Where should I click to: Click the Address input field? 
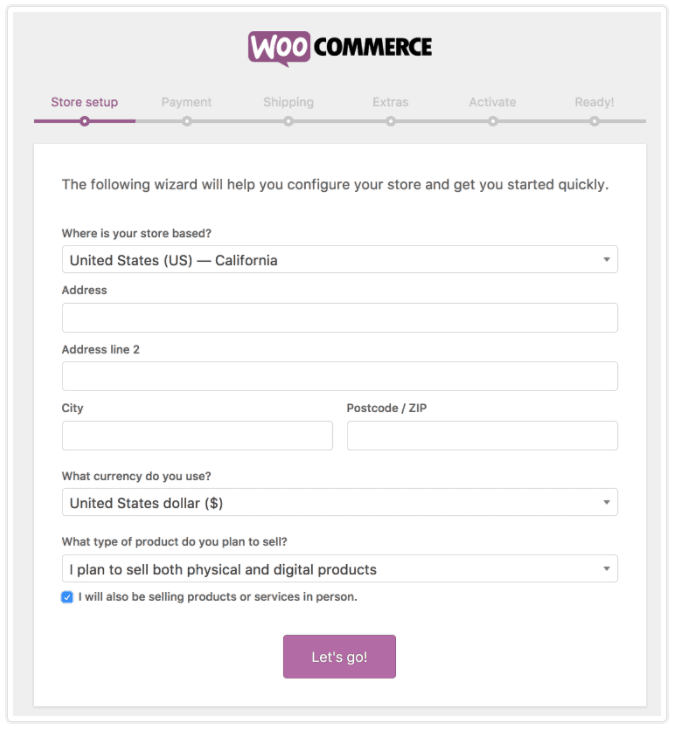point(339,318)
